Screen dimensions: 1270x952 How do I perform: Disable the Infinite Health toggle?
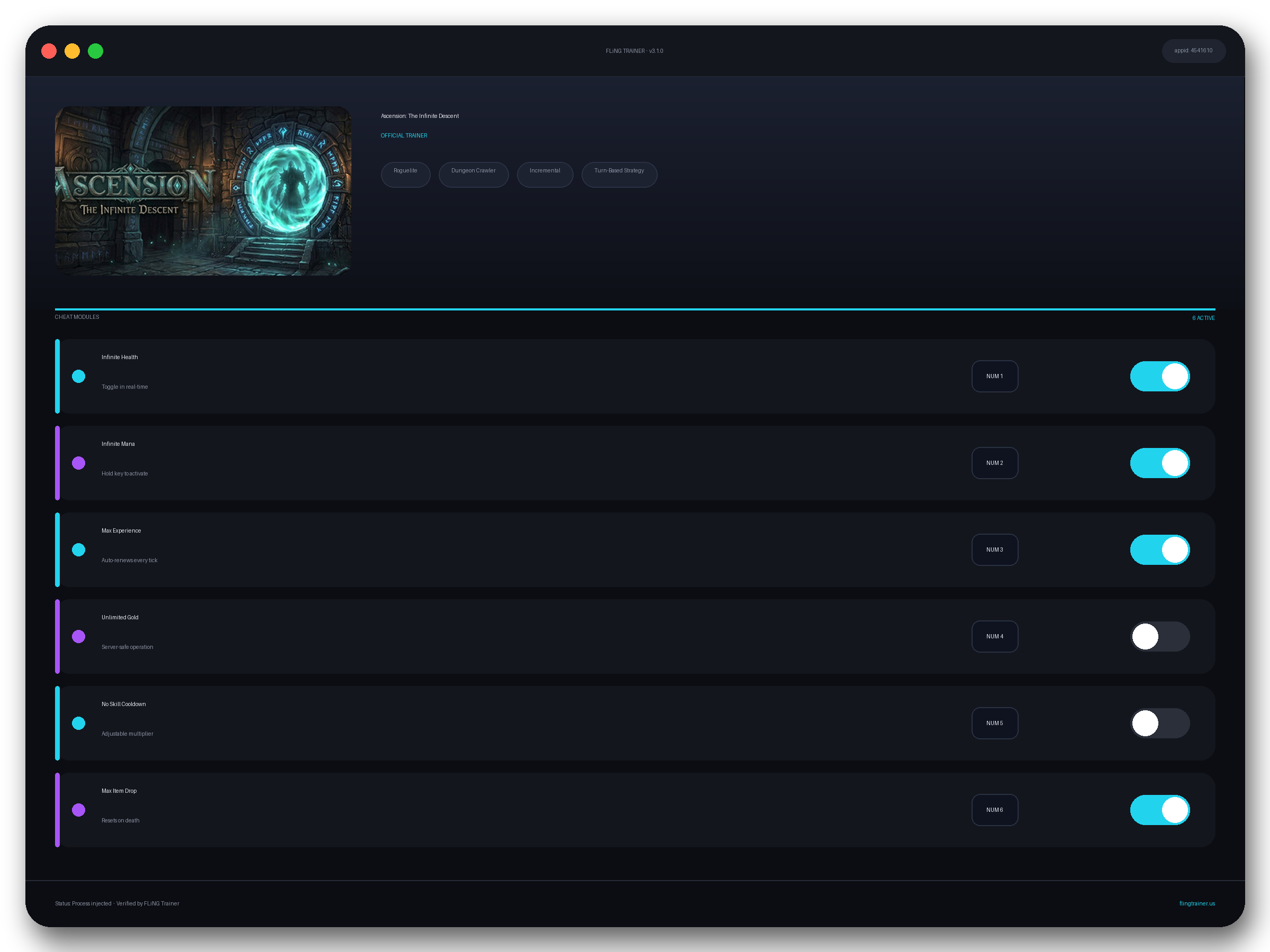click(1160, 377)
